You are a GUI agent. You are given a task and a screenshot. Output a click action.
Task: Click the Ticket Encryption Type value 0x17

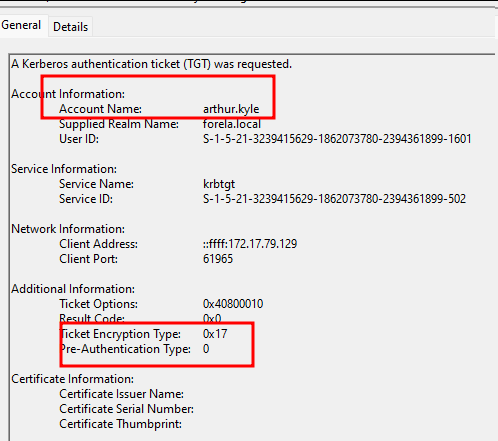[x=215, y=334]
